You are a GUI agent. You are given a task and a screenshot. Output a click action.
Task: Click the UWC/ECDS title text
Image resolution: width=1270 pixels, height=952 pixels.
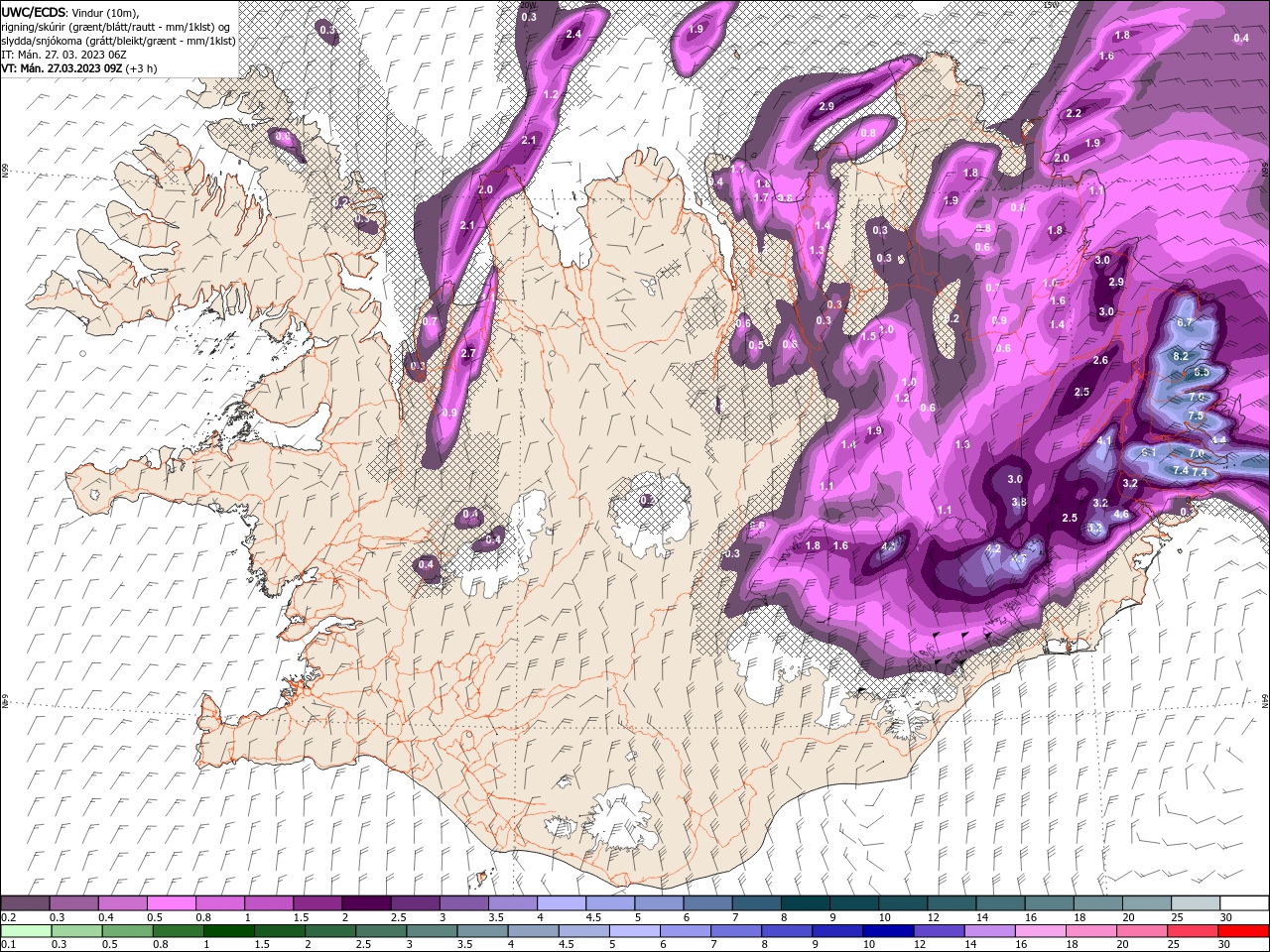click(x=33, y=12)
